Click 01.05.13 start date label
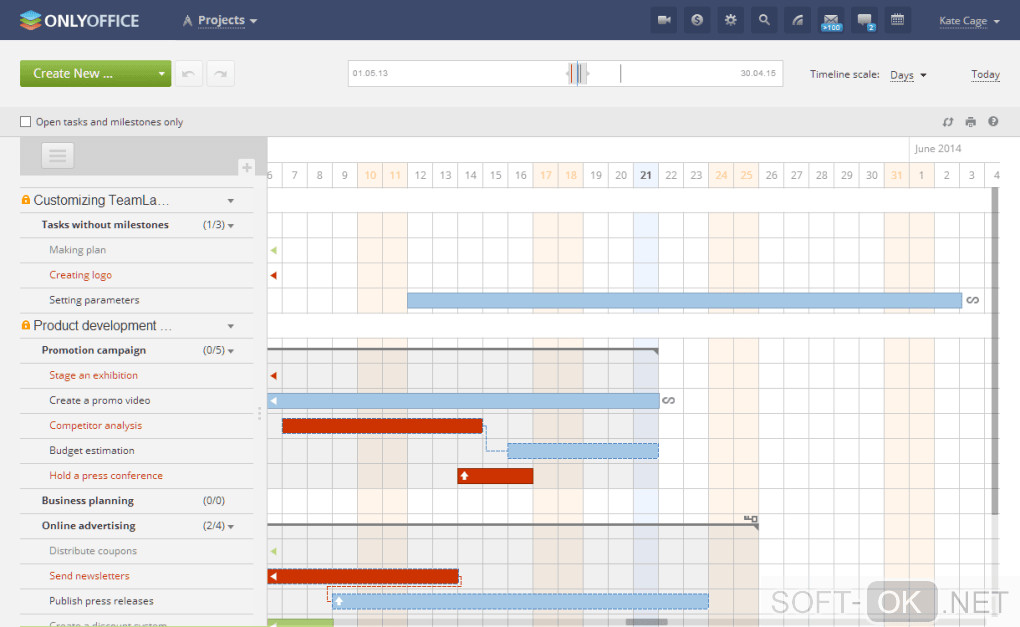1020x627 pixels. tap(370, 73)
